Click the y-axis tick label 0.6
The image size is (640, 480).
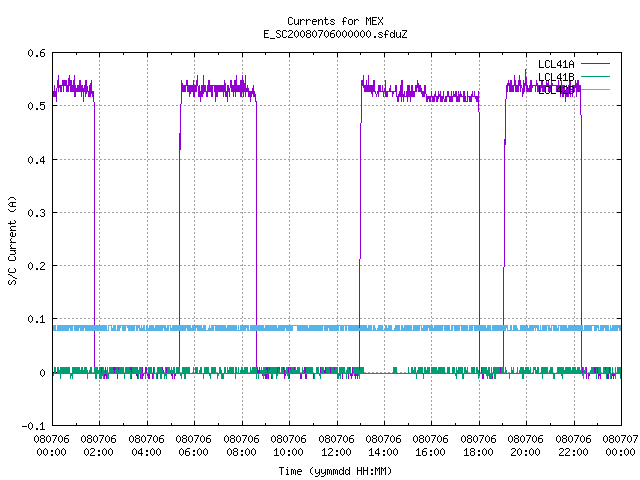[36, 53]
